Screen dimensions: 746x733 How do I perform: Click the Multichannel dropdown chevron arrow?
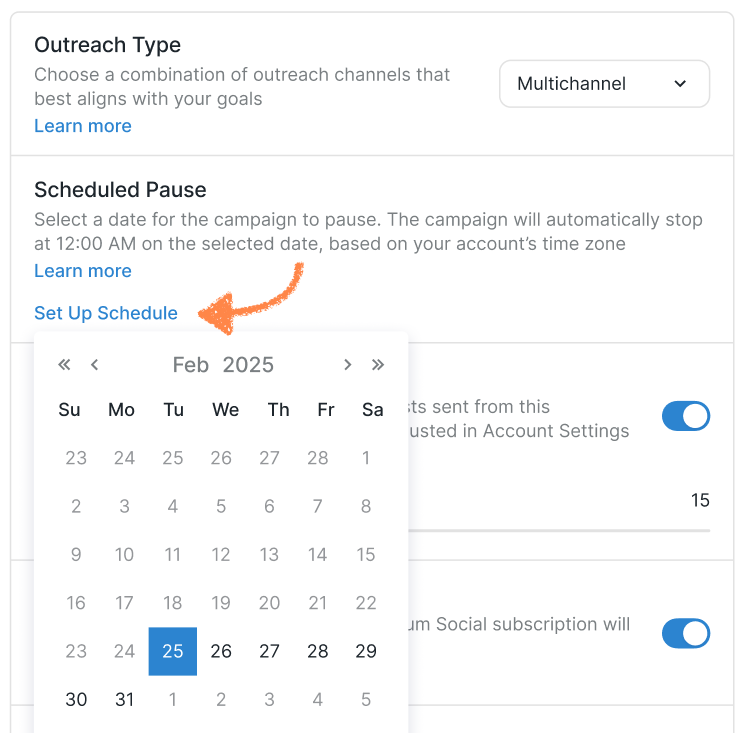(x=681, y=84)
